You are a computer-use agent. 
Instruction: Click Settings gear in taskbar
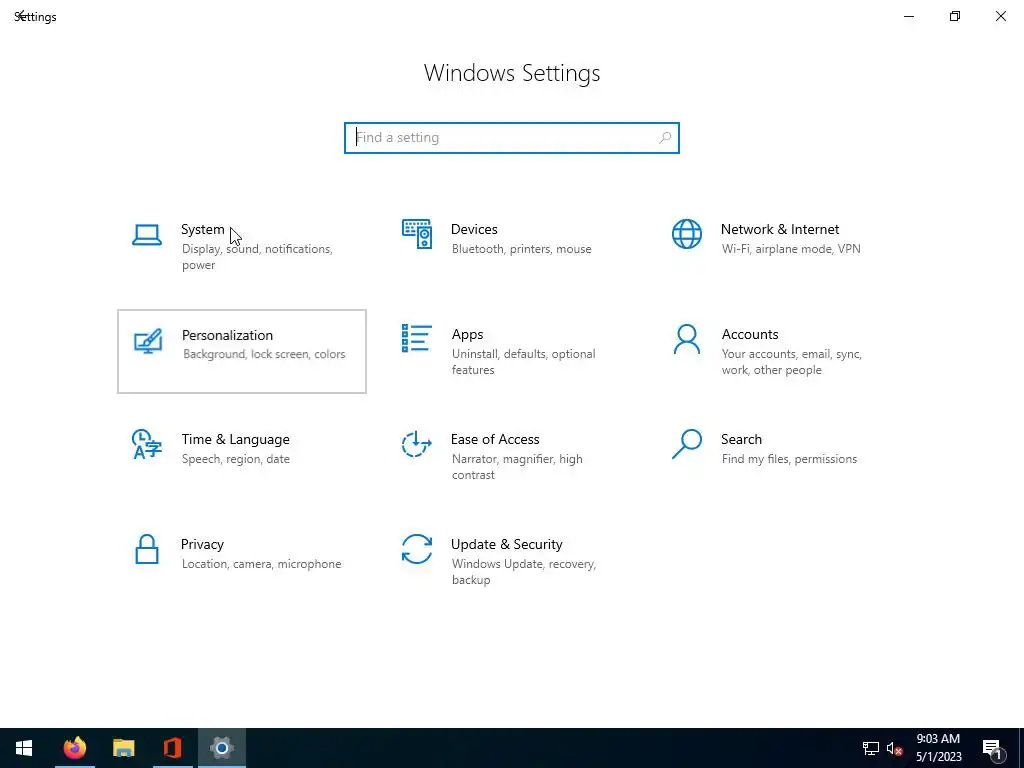coord(222,748)
